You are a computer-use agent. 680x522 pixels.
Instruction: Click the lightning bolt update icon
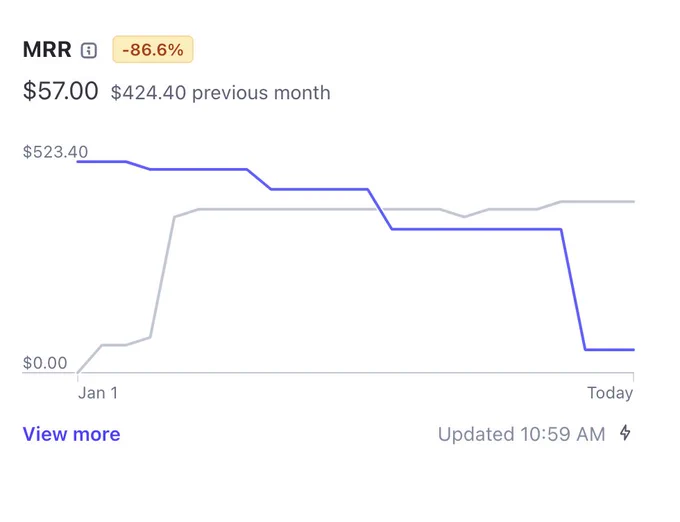[625, 433]
